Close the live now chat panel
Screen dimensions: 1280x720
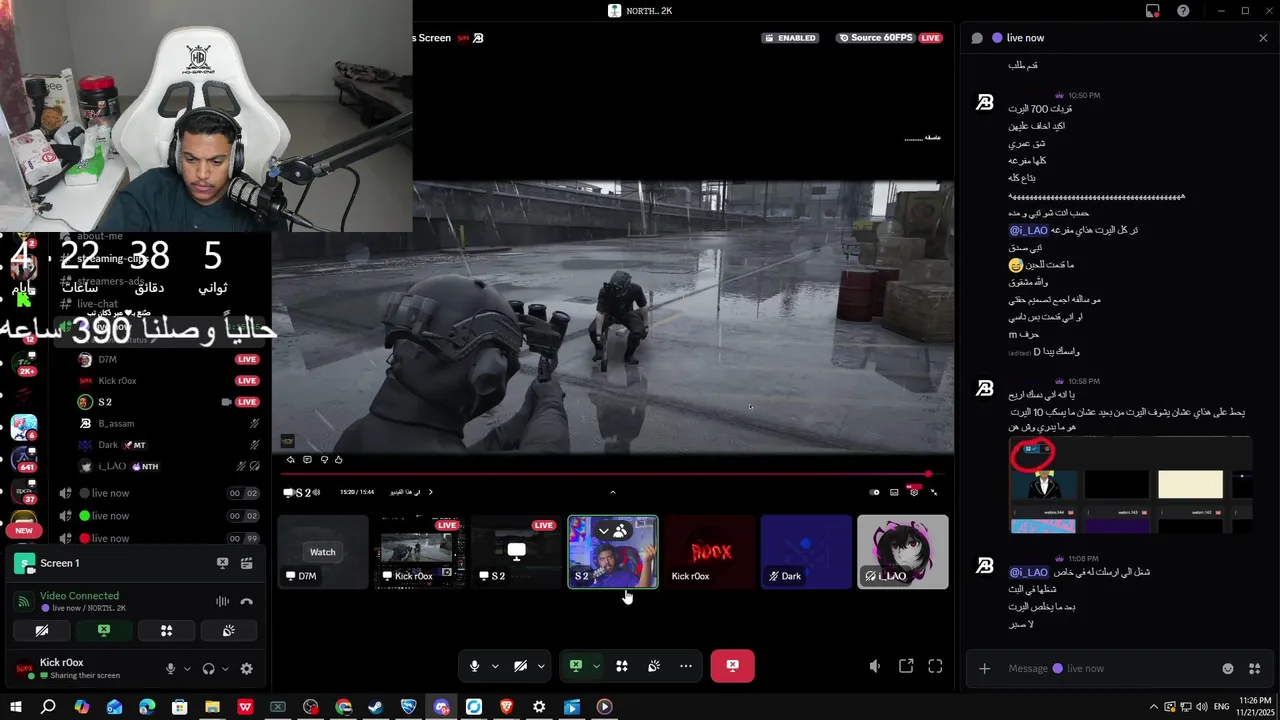tap(1263, 38)
